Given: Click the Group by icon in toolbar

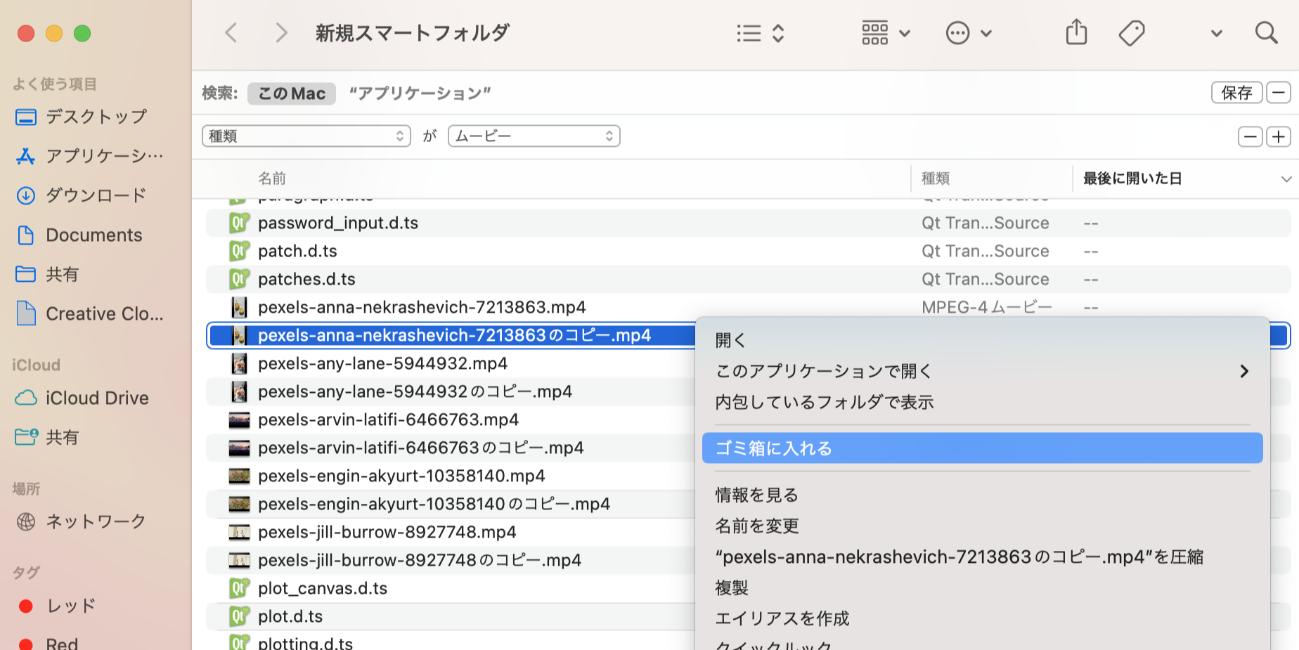Looking at the screenshot, I should (x=877, y=33).
